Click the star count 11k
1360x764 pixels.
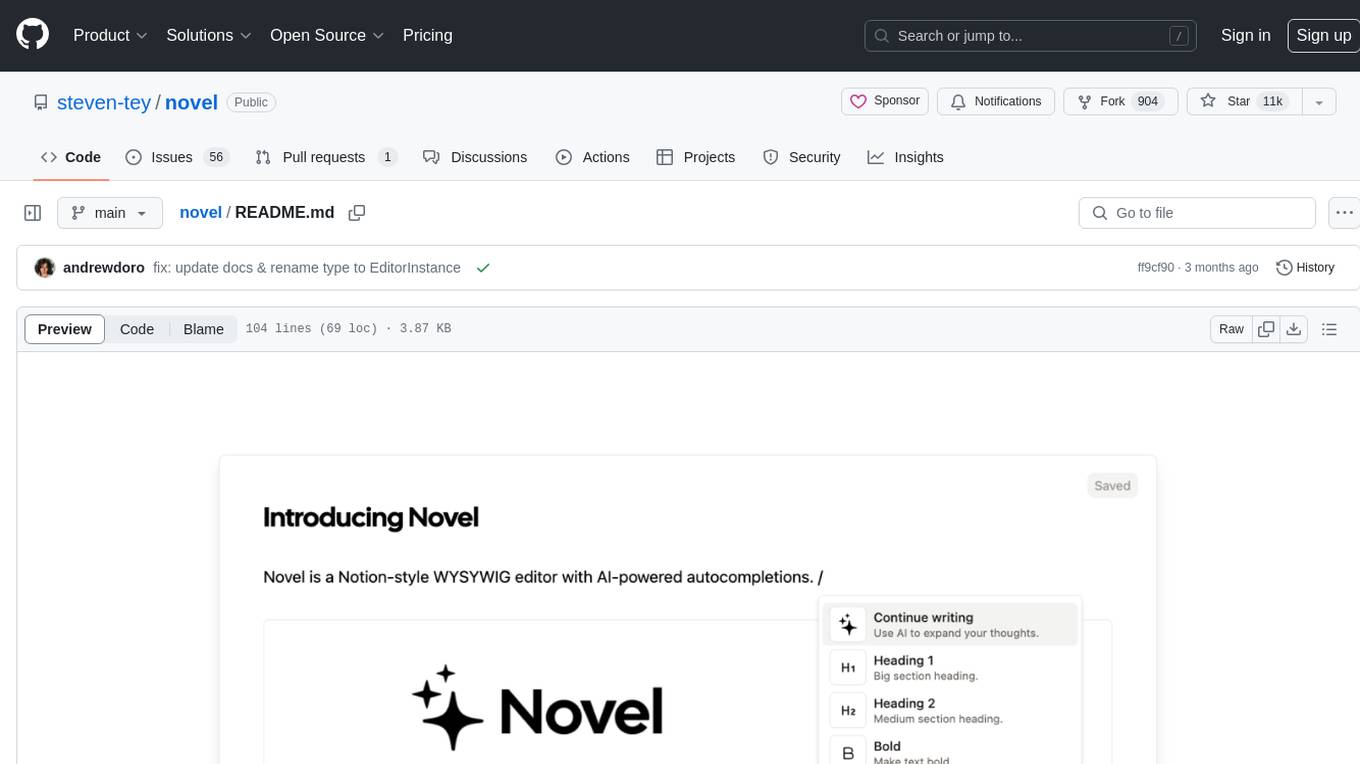pyautogui.click(x=1273, y=101)
